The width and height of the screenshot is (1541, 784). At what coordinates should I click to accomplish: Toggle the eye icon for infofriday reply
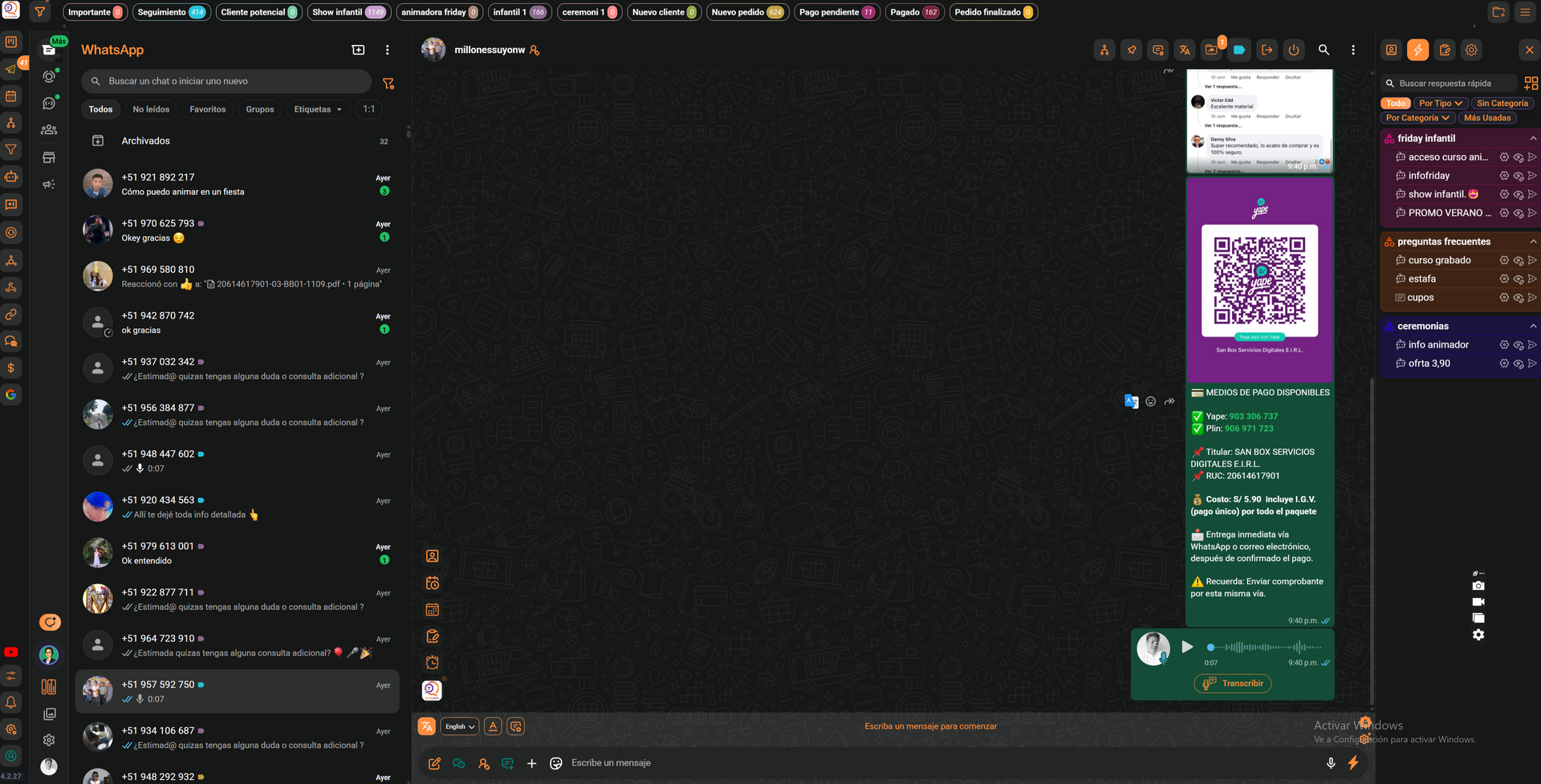pos(1518,177)
